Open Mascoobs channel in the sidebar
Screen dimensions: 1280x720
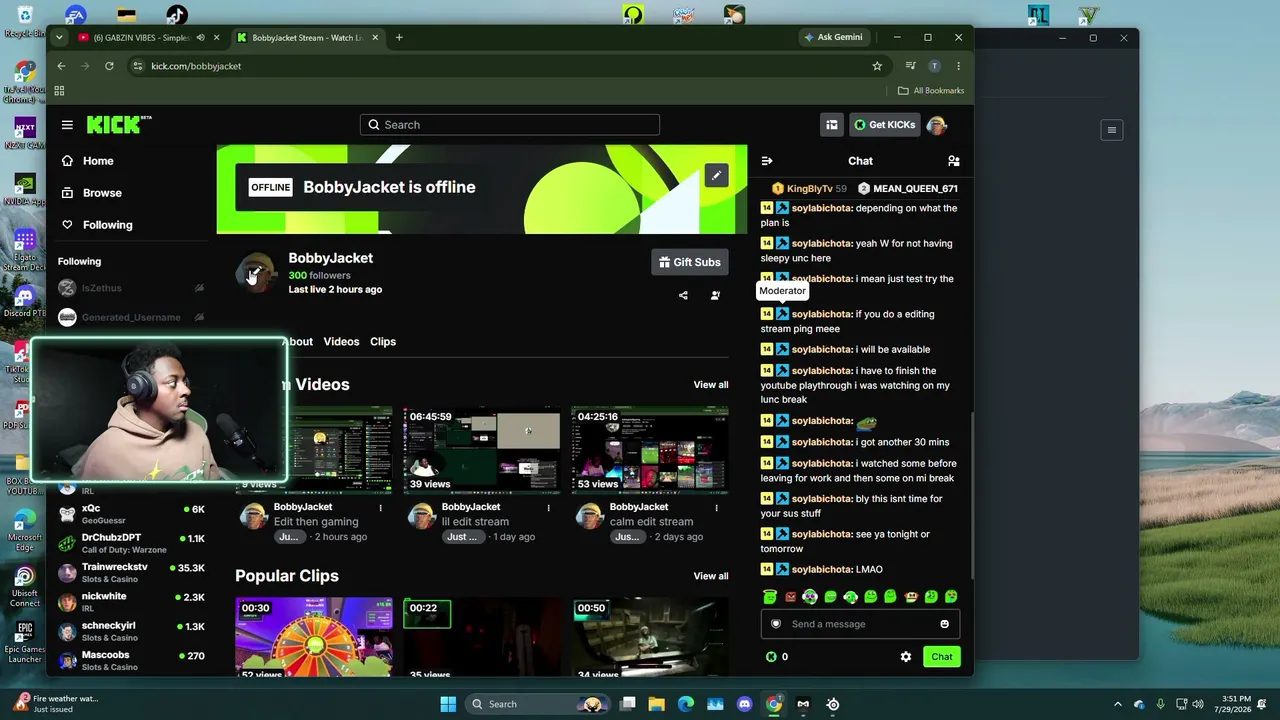tap(131, 660)
